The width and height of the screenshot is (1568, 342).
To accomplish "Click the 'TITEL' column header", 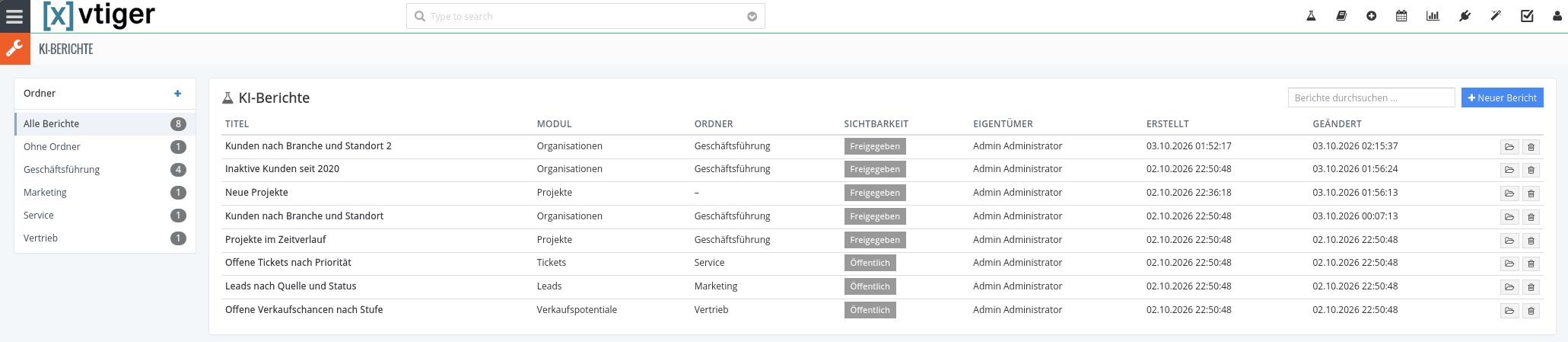I will pos(237,123).
